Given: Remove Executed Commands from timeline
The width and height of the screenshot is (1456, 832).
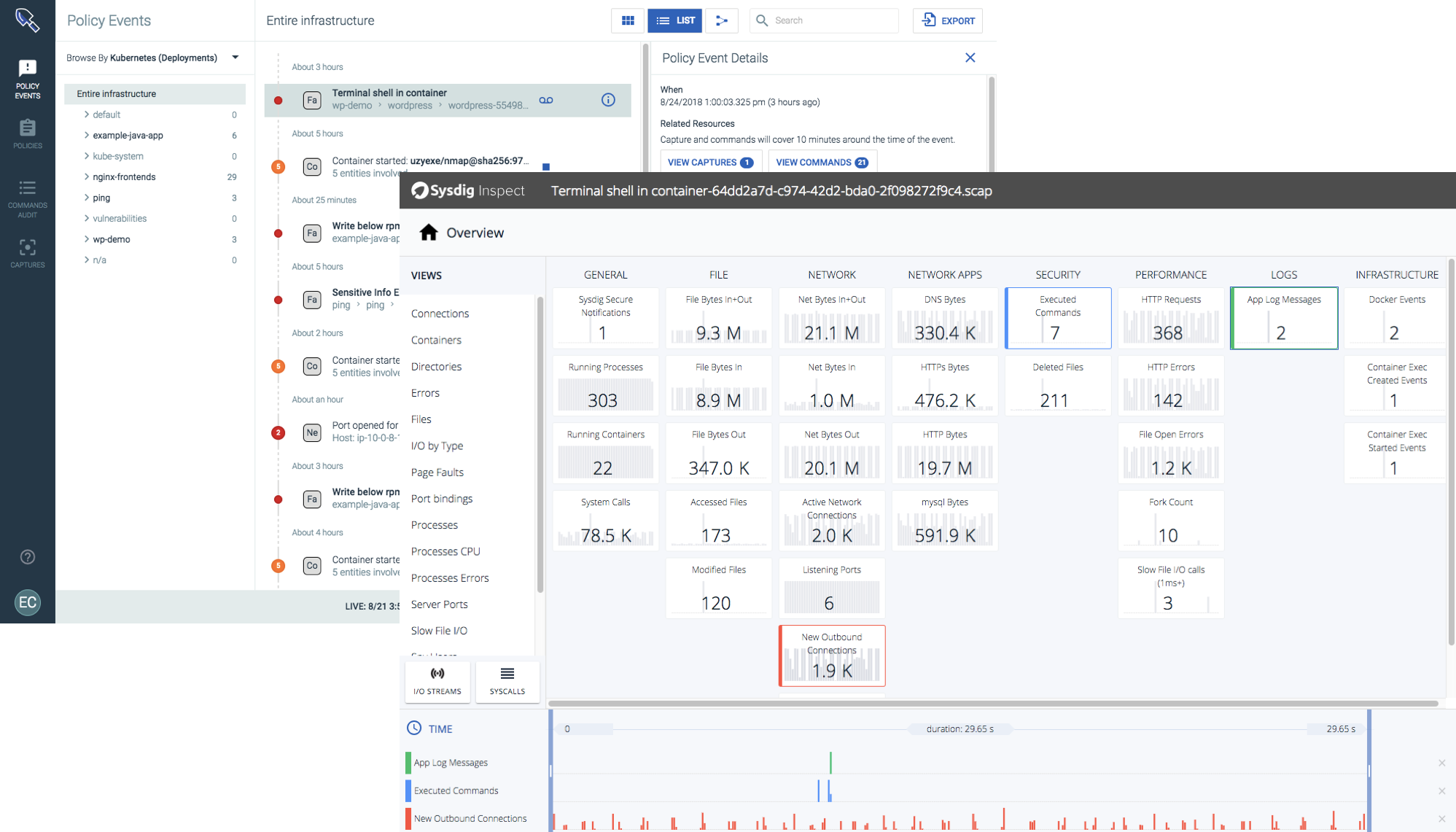Looking at the screenshot, I should 1441,790.
